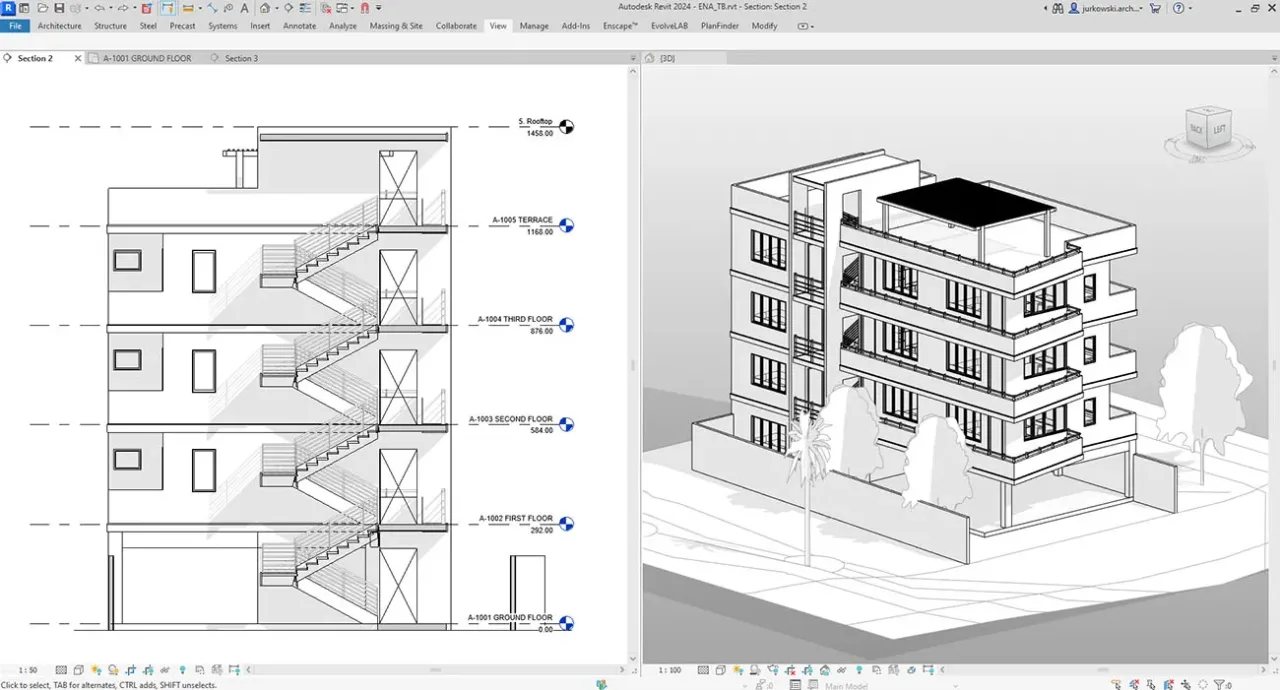The height and width of the screenshot is (690, 1280).
Task: Open the 1 : 50 view scale dropdown
Action: pyautogui.click(x=28, y=670)
